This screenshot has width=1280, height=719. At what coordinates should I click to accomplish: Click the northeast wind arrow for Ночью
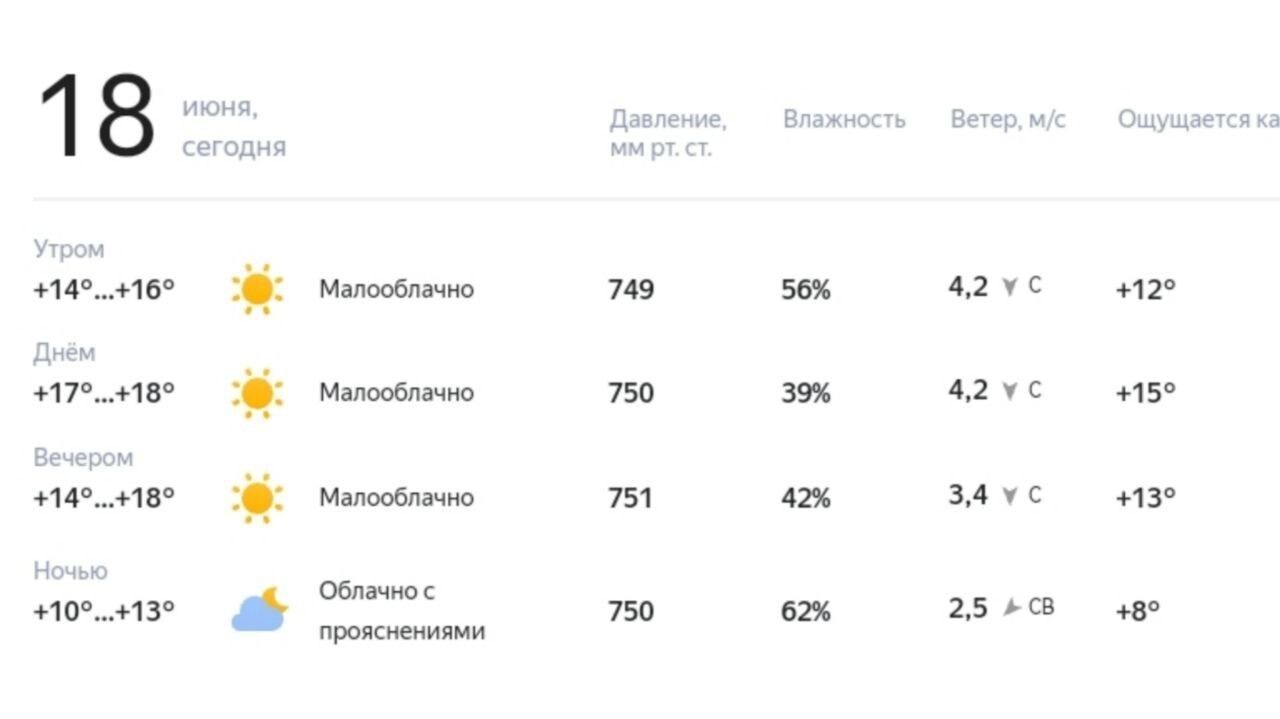pos(1012,607)
